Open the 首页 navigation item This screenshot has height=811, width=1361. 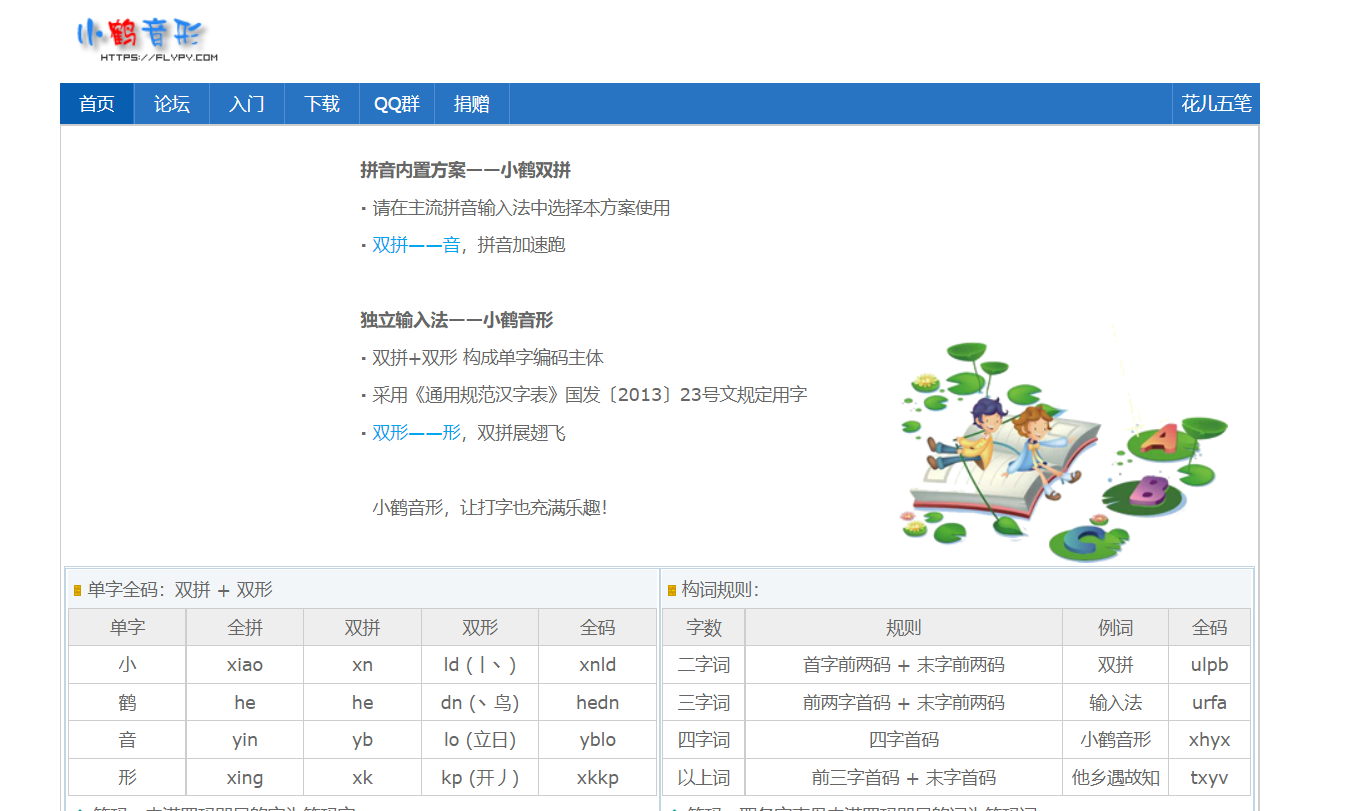pyautogui.click(x=96, y=103)
